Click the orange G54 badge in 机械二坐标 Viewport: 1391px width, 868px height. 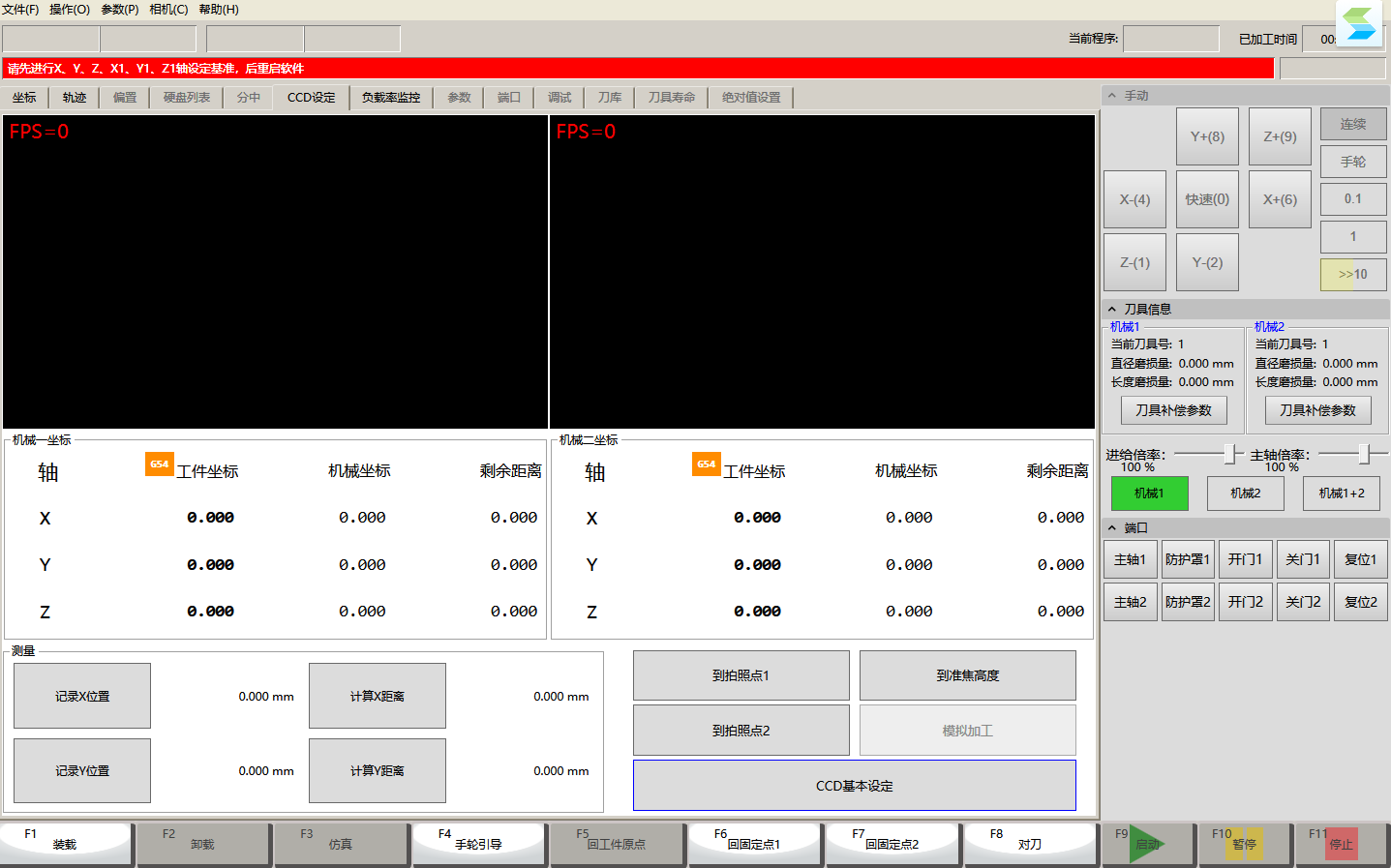click(x=707, y=464)
